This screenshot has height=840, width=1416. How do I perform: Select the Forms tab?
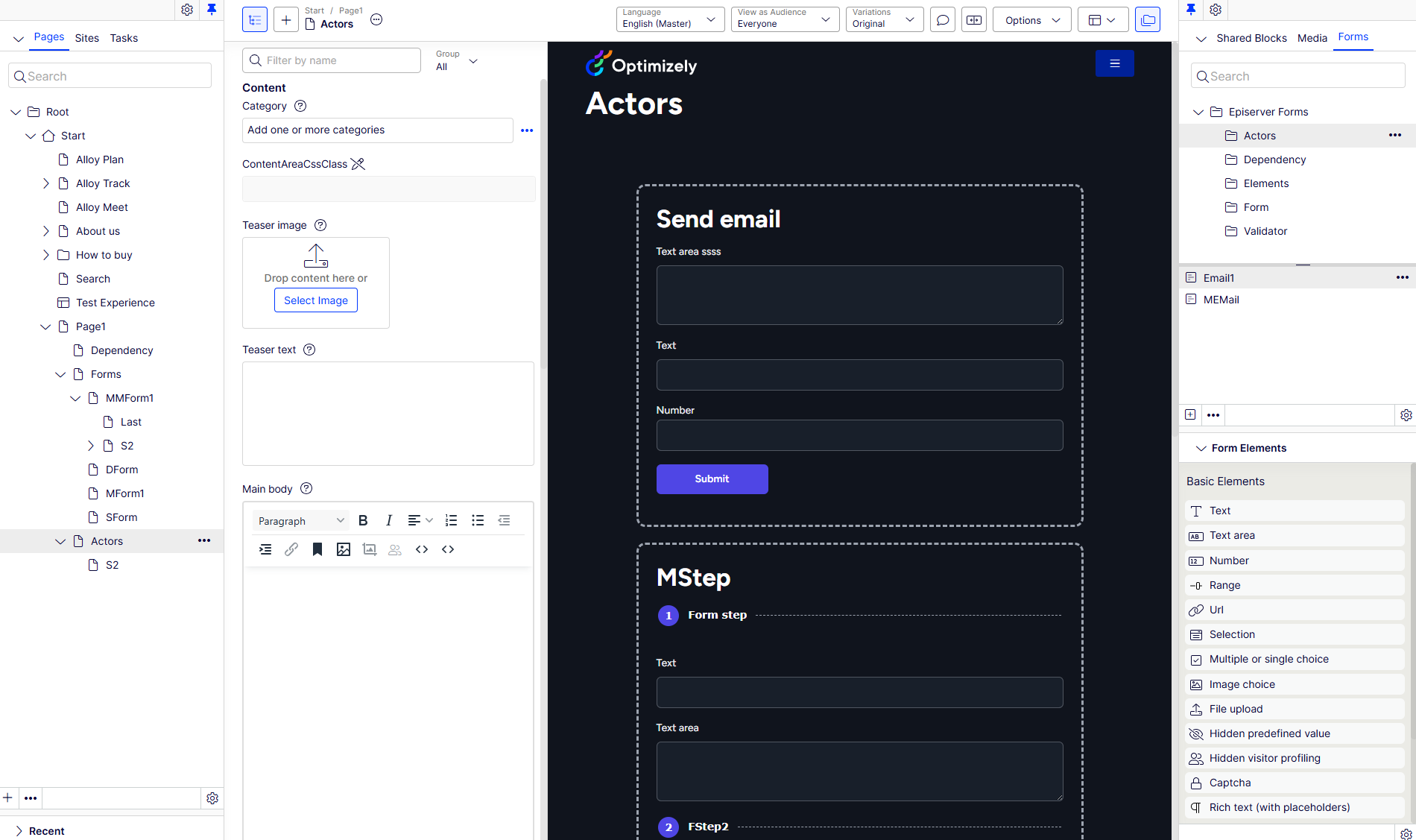pos(1353,37)
